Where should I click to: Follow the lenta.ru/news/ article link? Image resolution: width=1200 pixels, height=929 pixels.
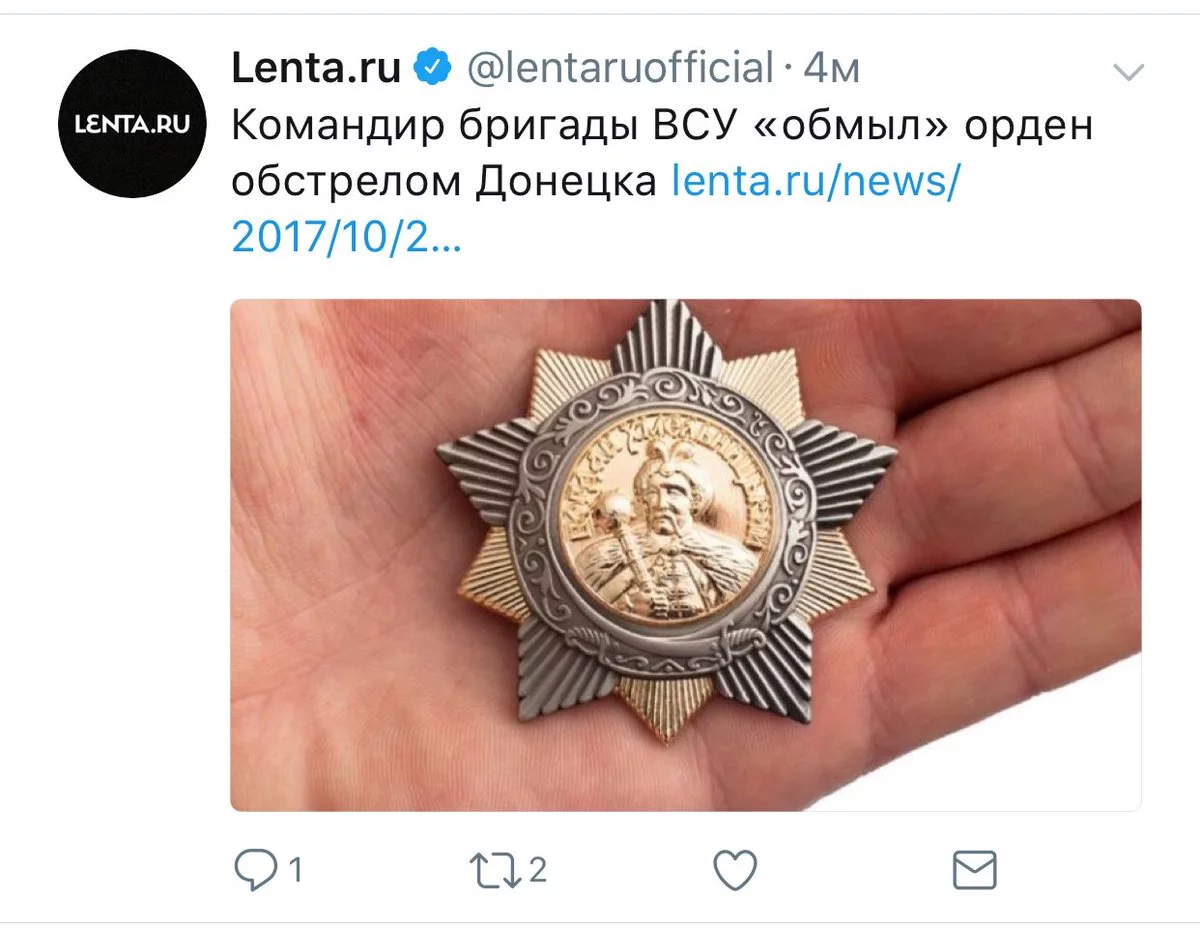coord(814,182)
